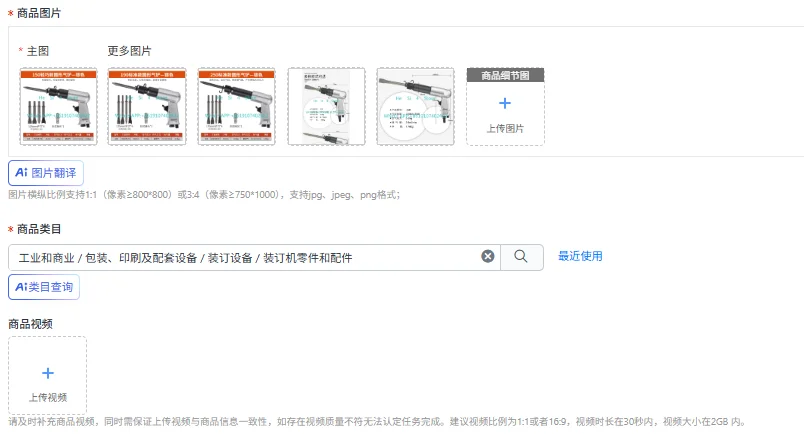
Task: Open 最近使用 recent categories link
Action: coord(580,256)
